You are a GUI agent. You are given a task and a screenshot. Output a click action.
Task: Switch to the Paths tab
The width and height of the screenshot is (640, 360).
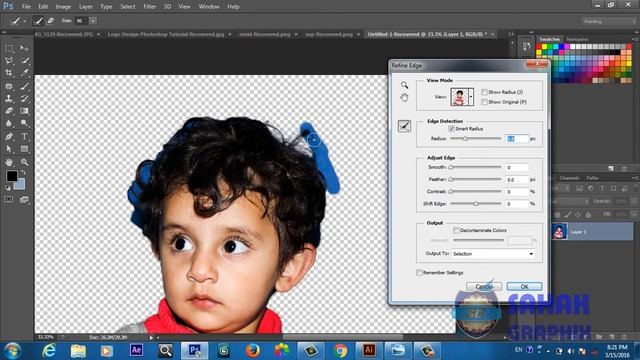tap(592, 178)
